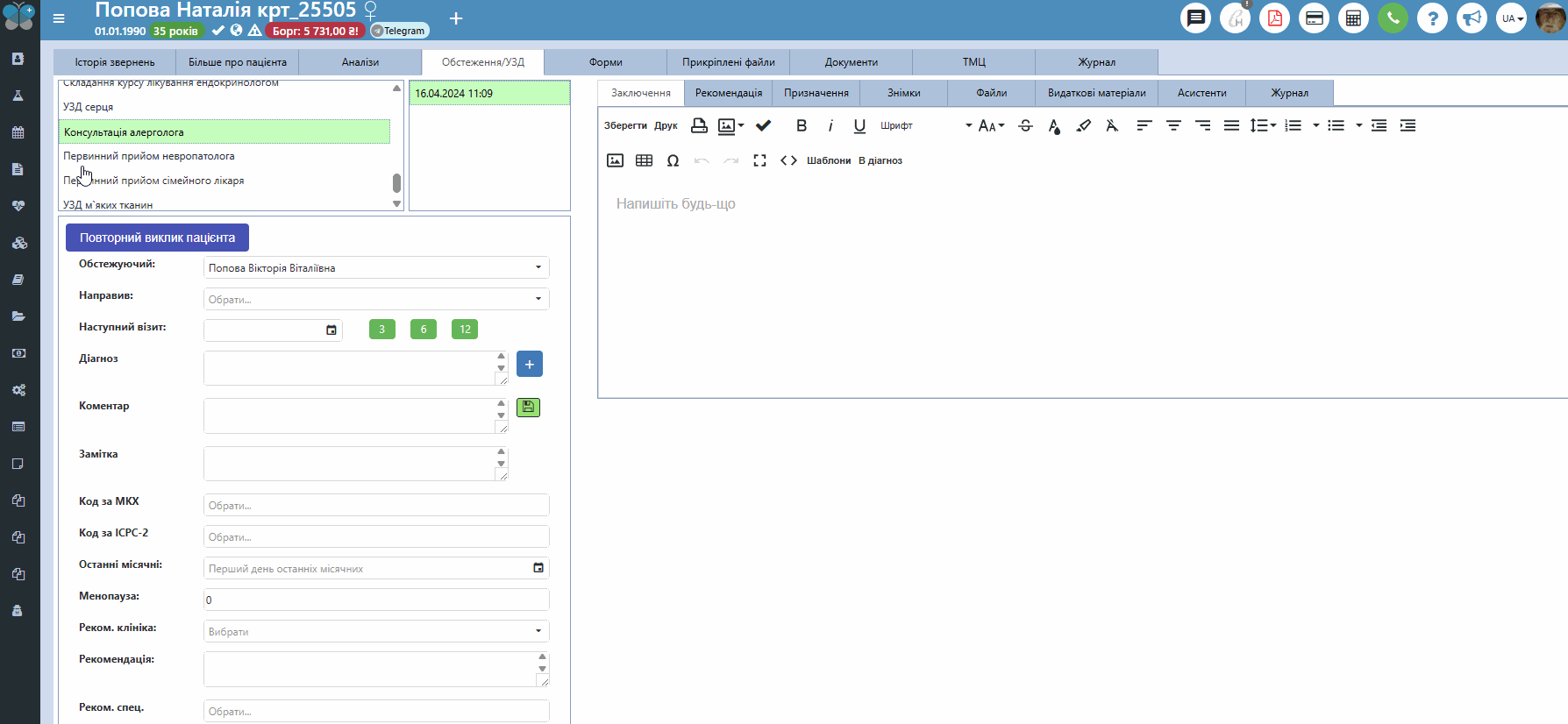Open the font size dropdown
The image size is (1568, 724).
point(991,125)
